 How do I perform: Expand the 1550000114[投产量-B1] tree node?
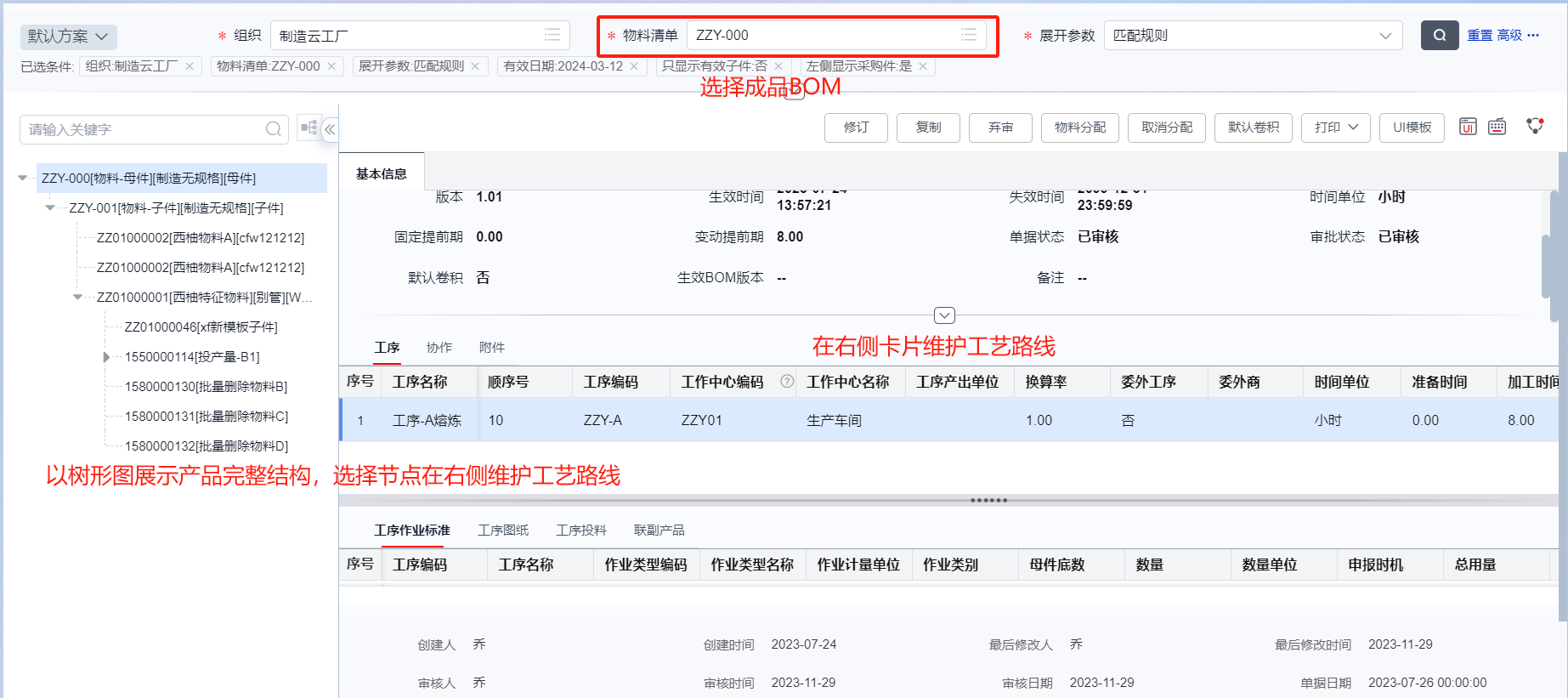106,357
